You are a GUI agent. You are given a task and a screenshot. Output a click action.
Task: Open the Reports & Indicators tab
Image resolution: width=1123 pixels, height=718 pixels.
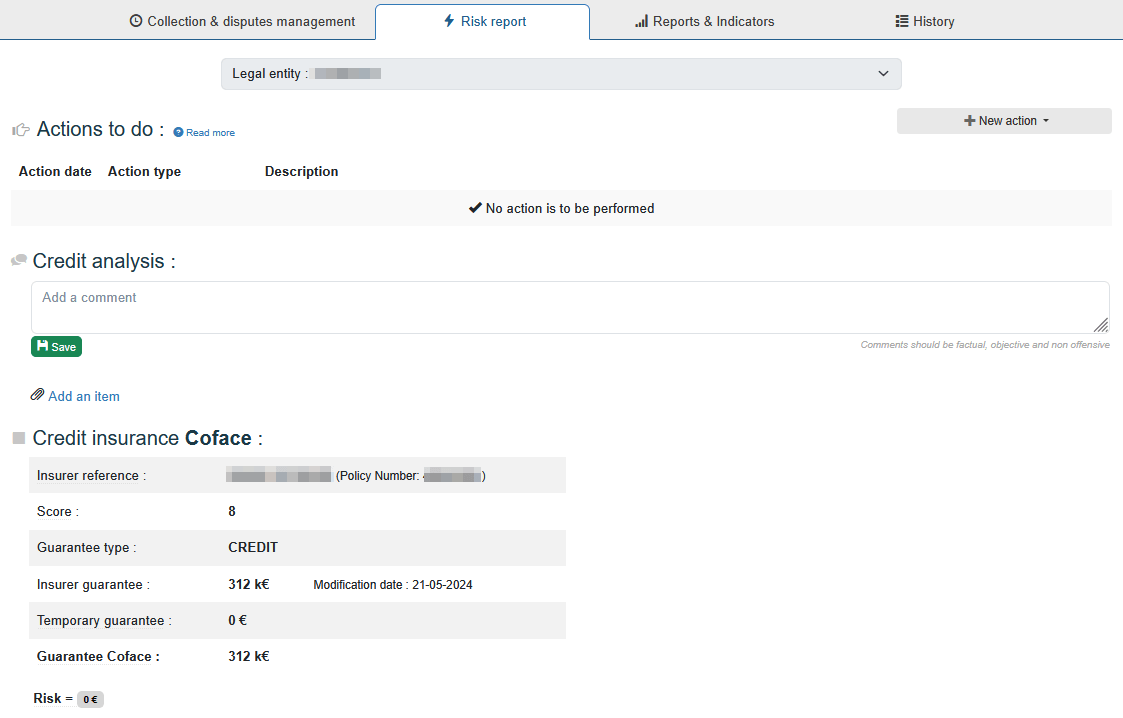(x=704, y=21)
